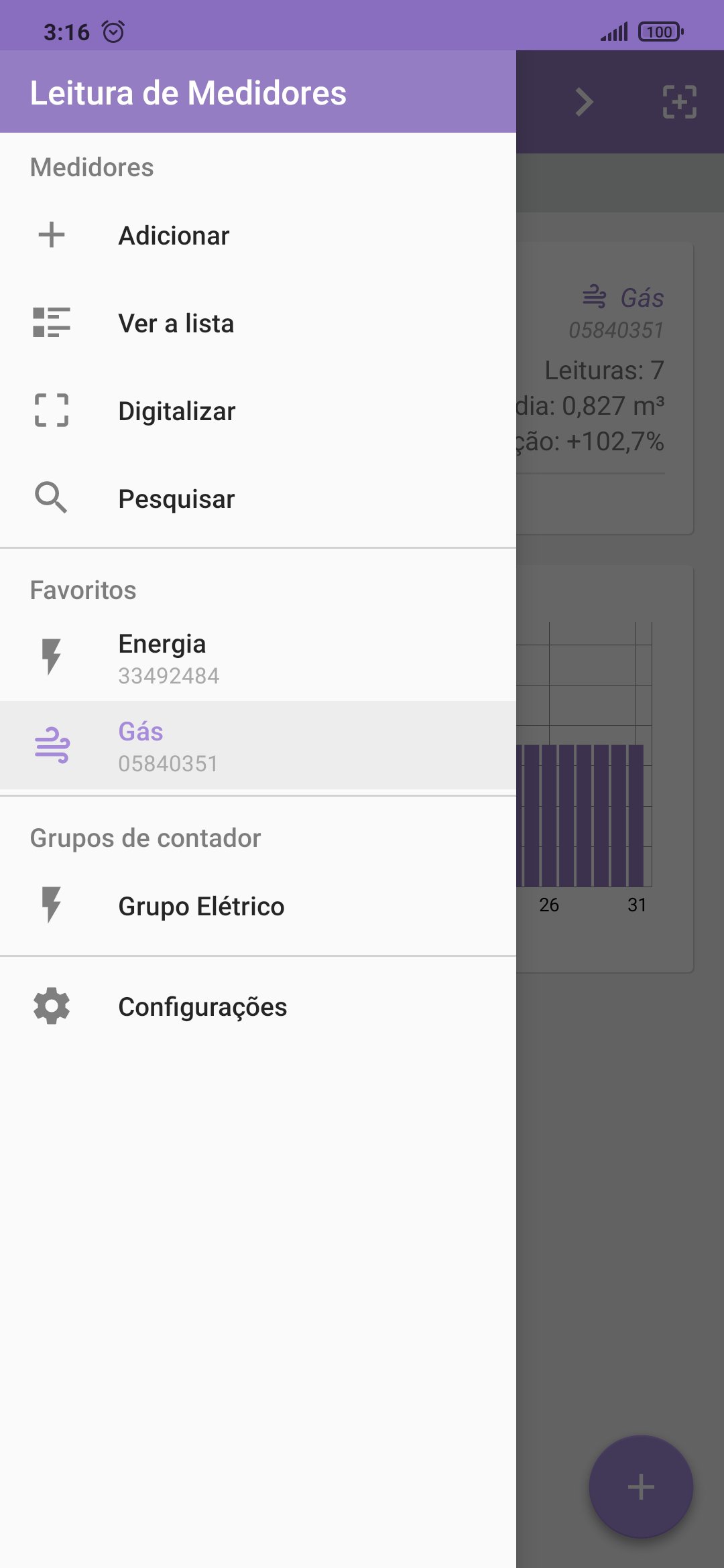Tap the gear icon beside Configurações
The width and height of the screenshot is (724, 1568).
click(x=52, y=1006)
